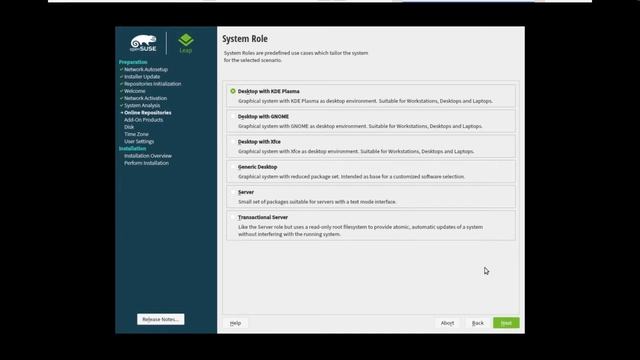Select Desktop with KDE Plasma radio button
This screenshot has width=640, height=360.
233,91
